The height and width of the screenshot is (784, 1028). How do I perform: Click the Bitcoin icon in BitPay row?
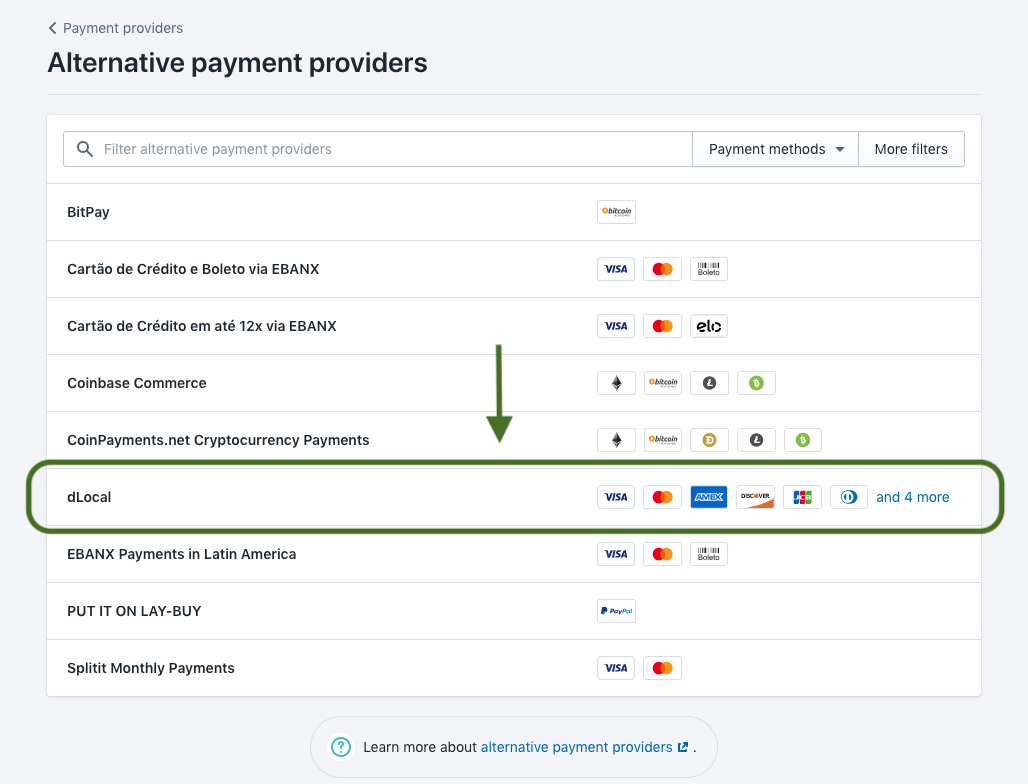[616, 212]
